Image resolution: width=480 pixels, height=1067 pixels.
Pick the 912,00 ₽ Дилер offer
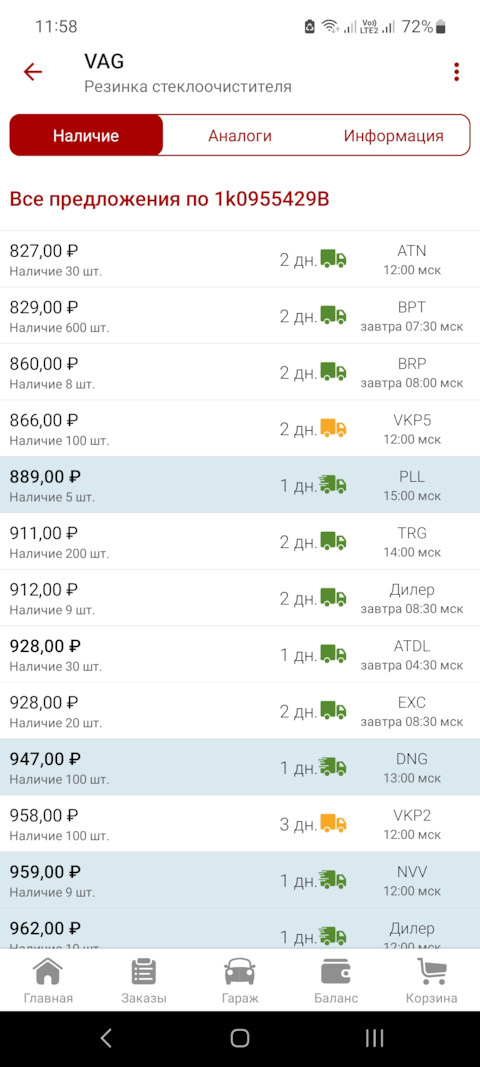pos(240,598)
